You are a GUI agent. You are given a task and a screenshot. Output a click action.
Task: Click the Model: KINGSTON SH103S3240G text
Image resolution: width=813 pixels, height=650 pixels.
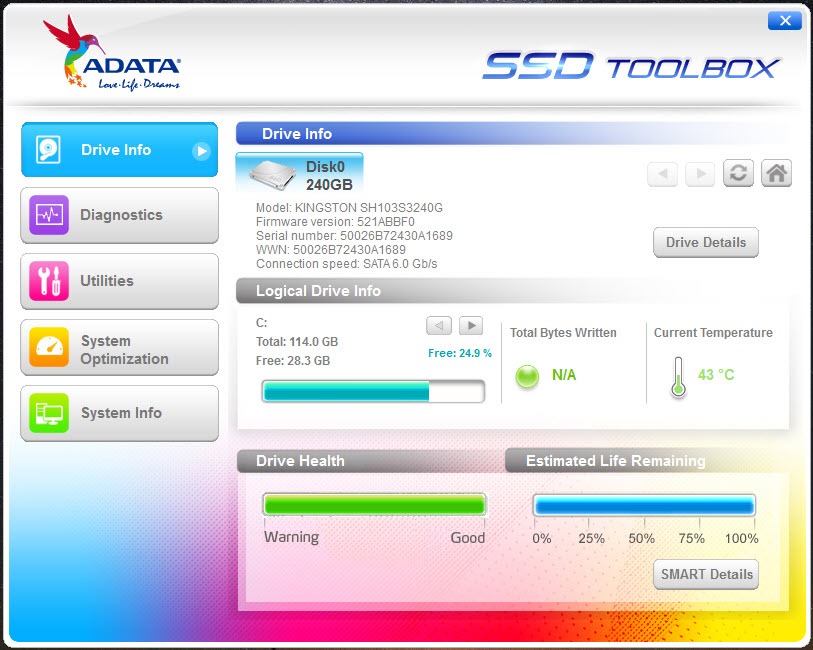(x=349, y=208)
